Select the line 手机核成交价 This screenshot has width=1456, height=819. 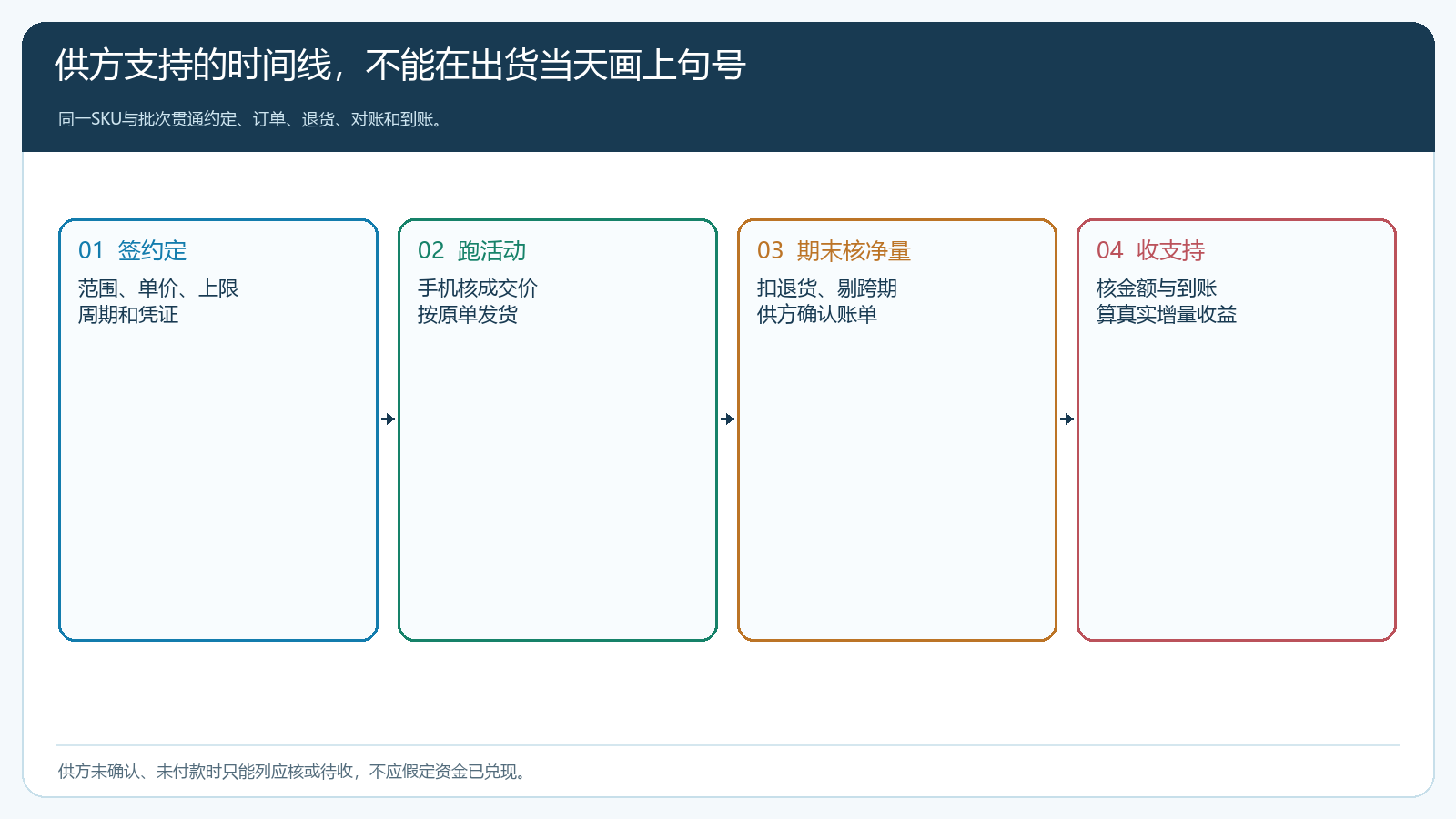click(478, 288)
